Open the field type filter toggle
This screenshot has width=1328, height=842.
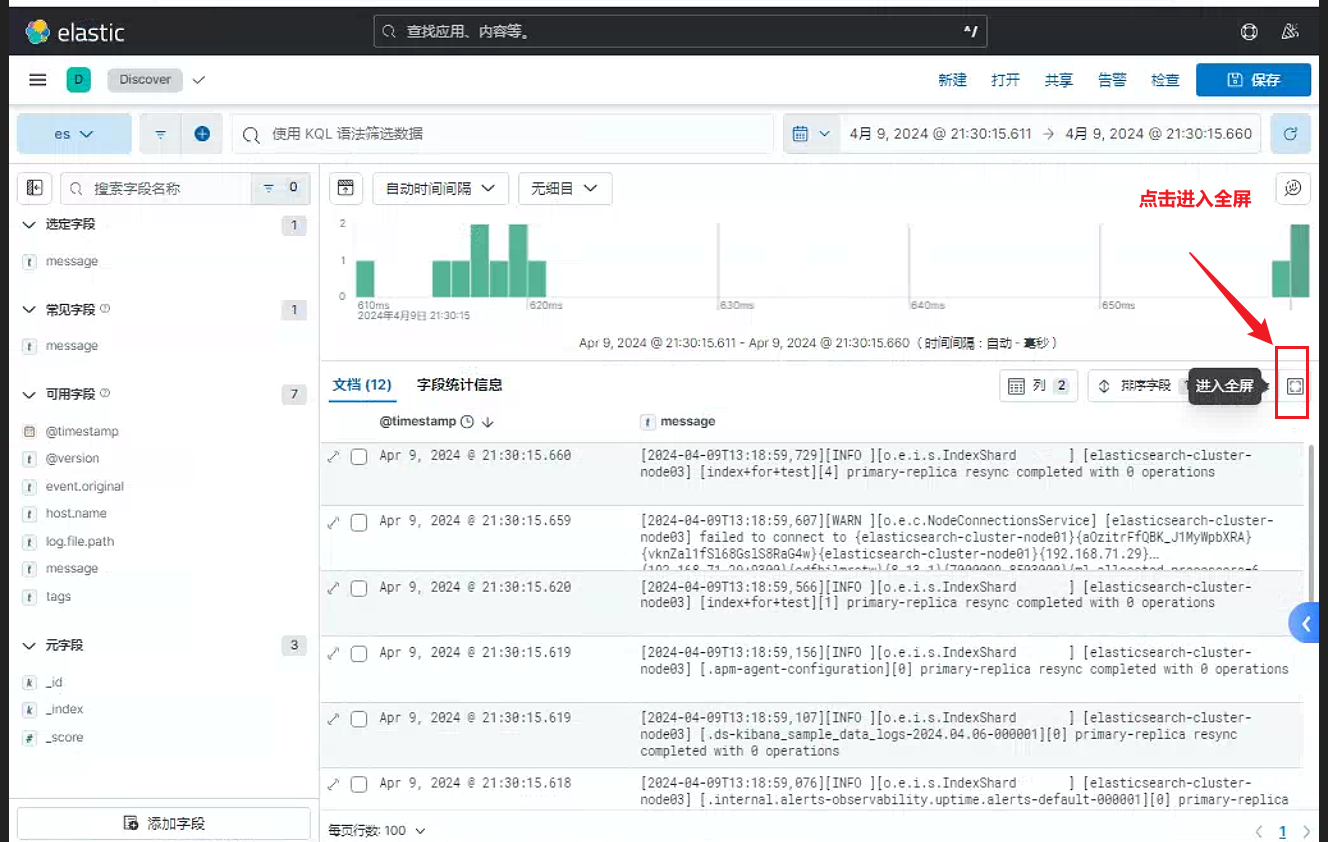pyautogui.click(x=280, y=188)
